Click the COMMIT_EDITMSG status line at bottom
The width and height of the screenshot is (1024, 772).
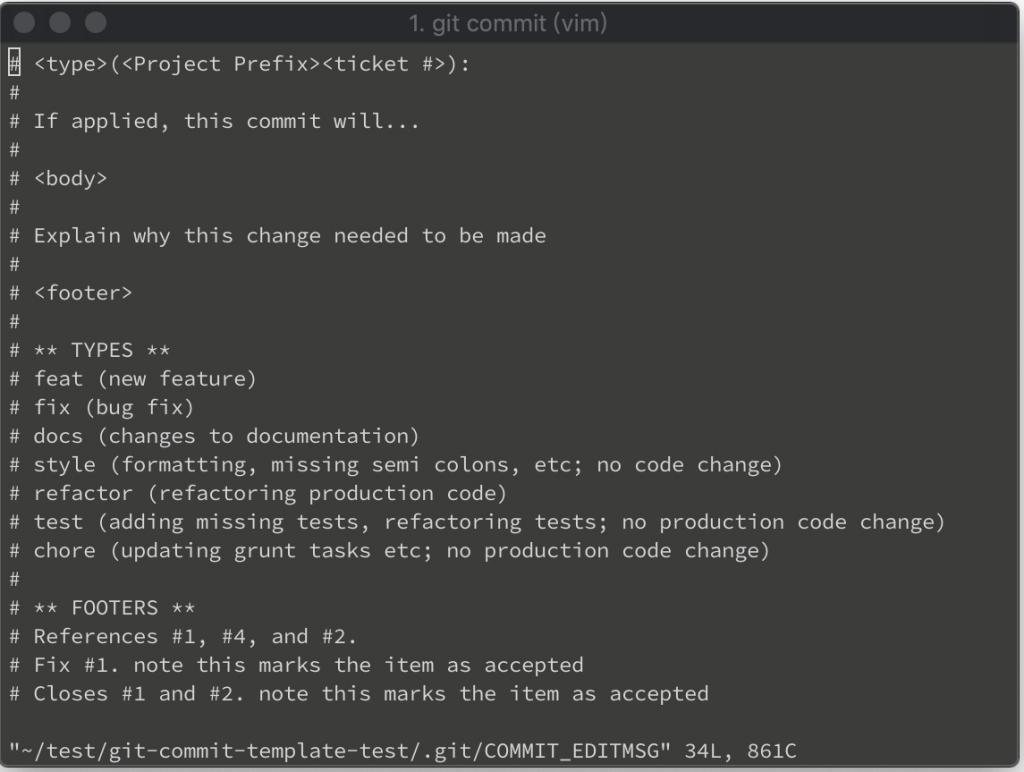402,751
